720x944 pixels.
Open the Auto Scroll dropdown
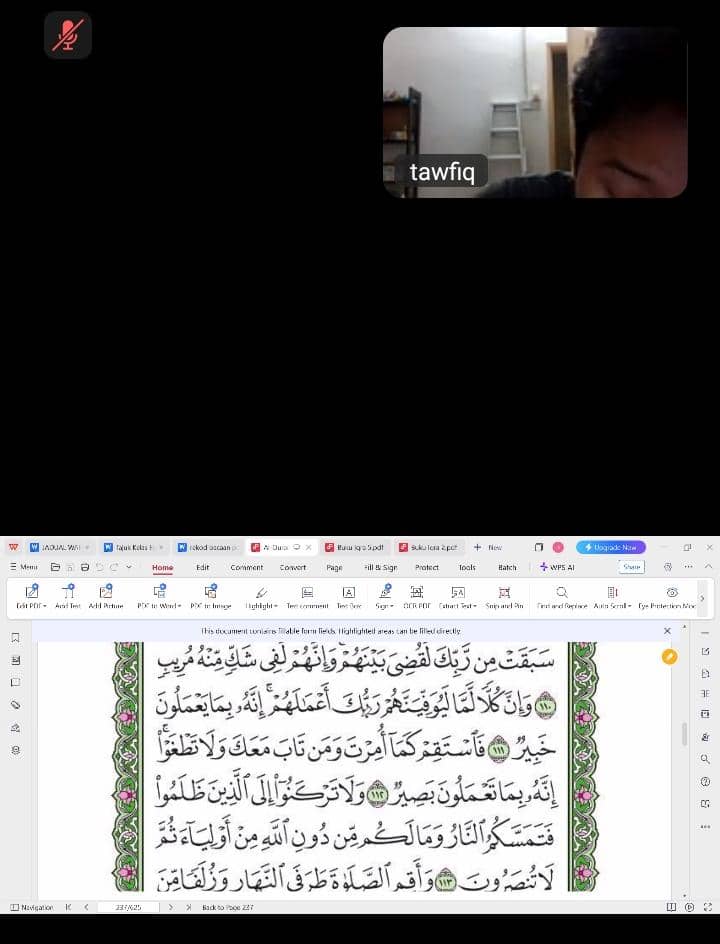612,606
